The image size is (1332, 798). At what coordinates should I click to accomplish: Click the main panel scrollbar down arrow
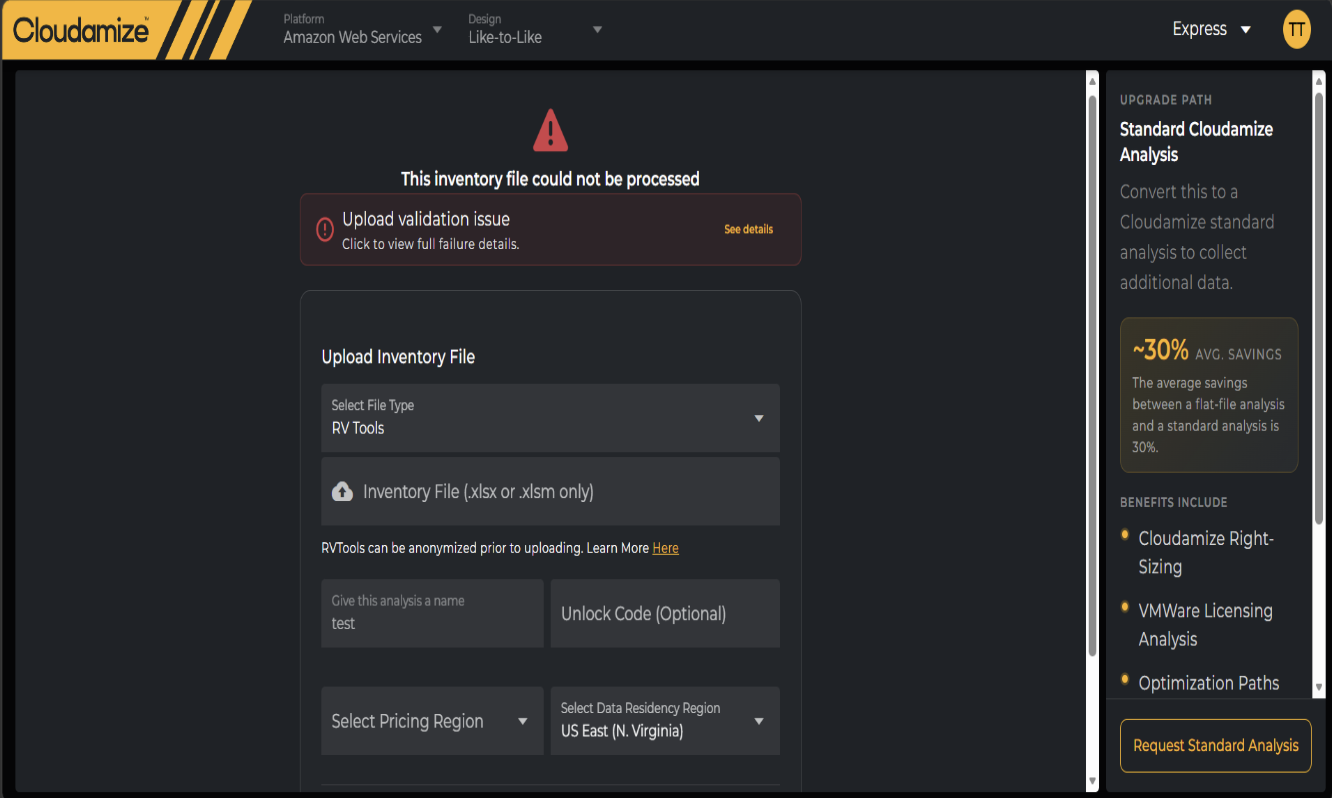[1092, 780]
